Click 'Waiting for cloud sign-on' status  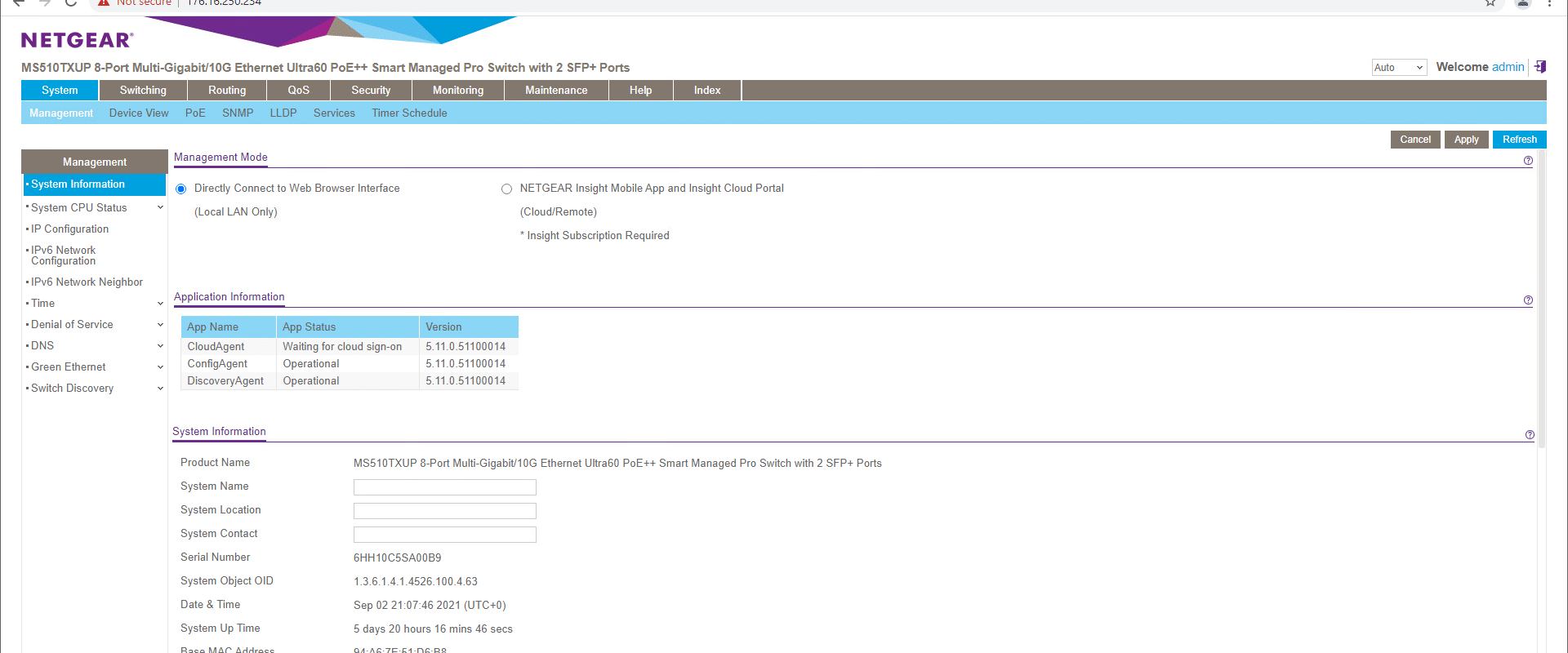tap(342, 347)
